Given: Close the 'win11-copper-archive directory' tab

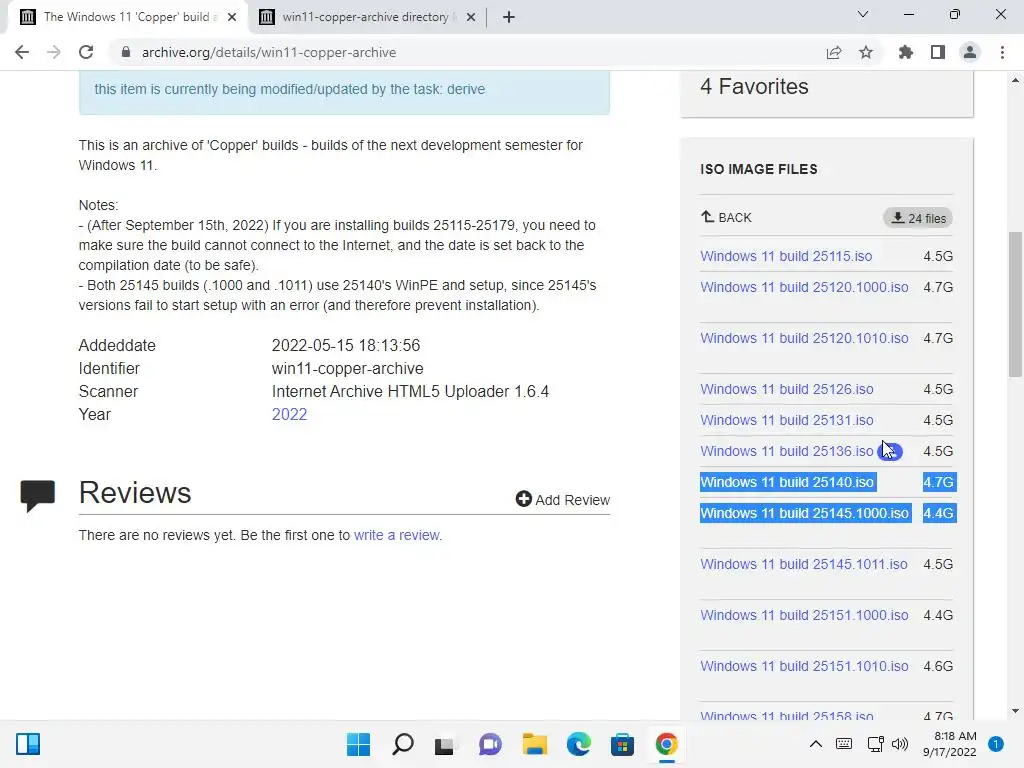Looking at the screenshot, I should 471,18.
